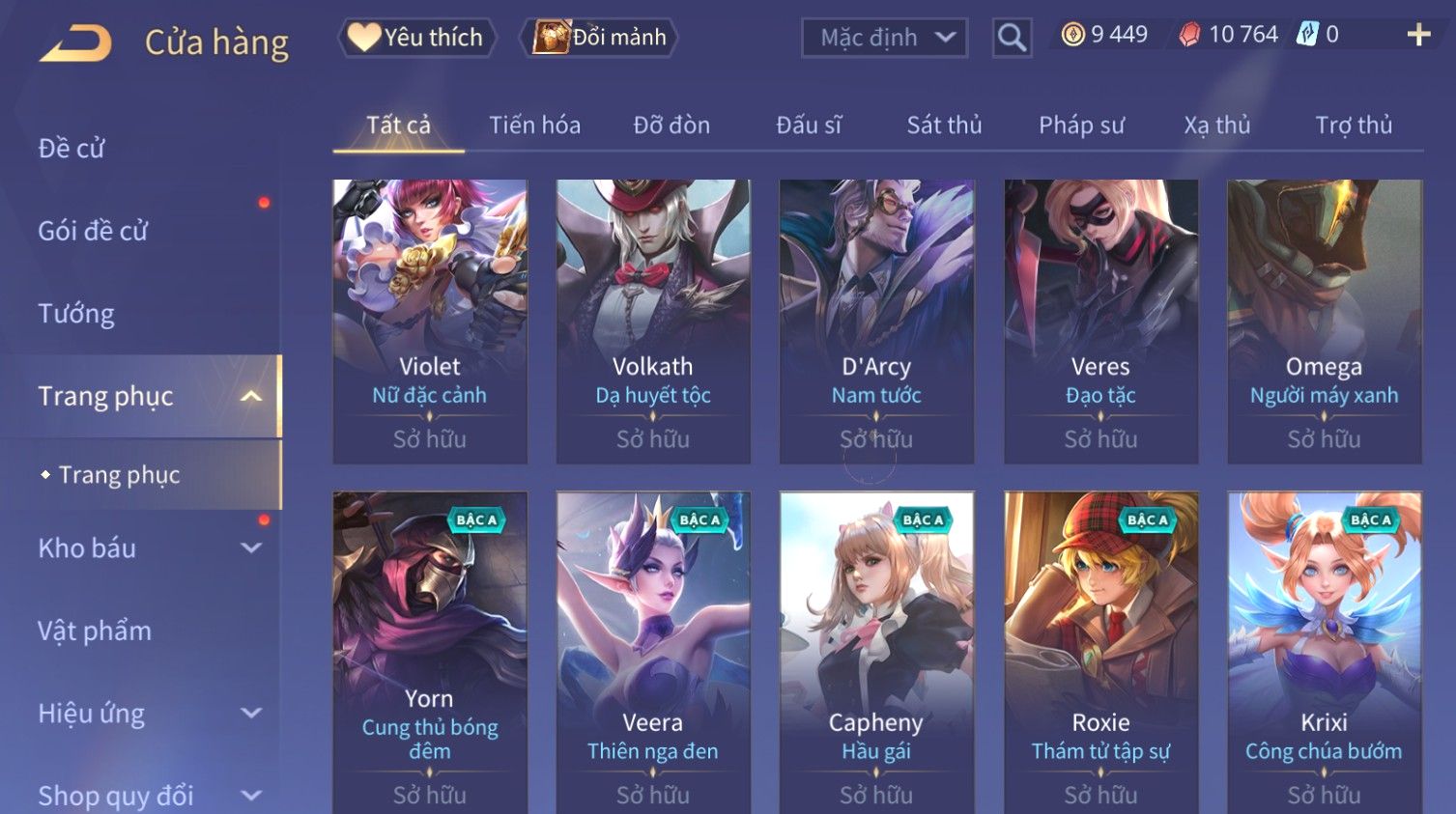
Task: Tap the gold coin balance icon
Action: tap(1072, 35)
